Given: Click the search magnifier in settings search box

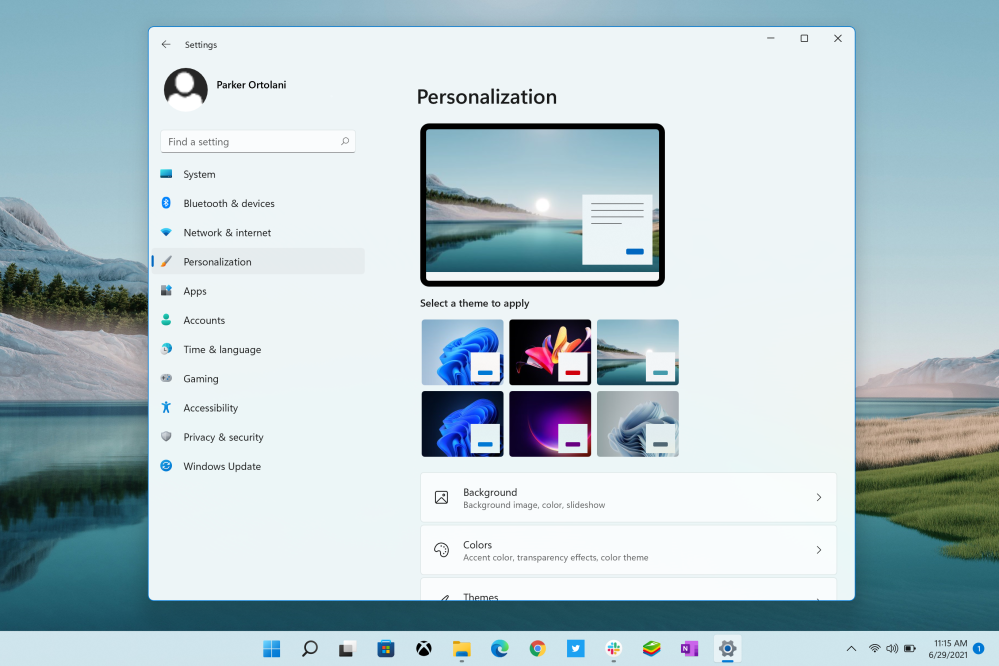Looking at the screenshot, I should (345, 142).
